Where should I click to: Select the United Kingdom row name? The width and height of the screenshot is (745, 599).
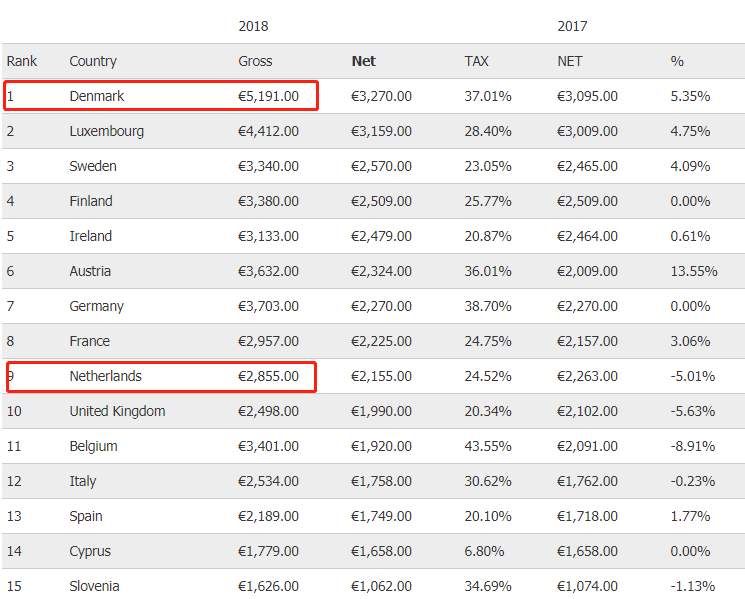(x=117, y=411)
